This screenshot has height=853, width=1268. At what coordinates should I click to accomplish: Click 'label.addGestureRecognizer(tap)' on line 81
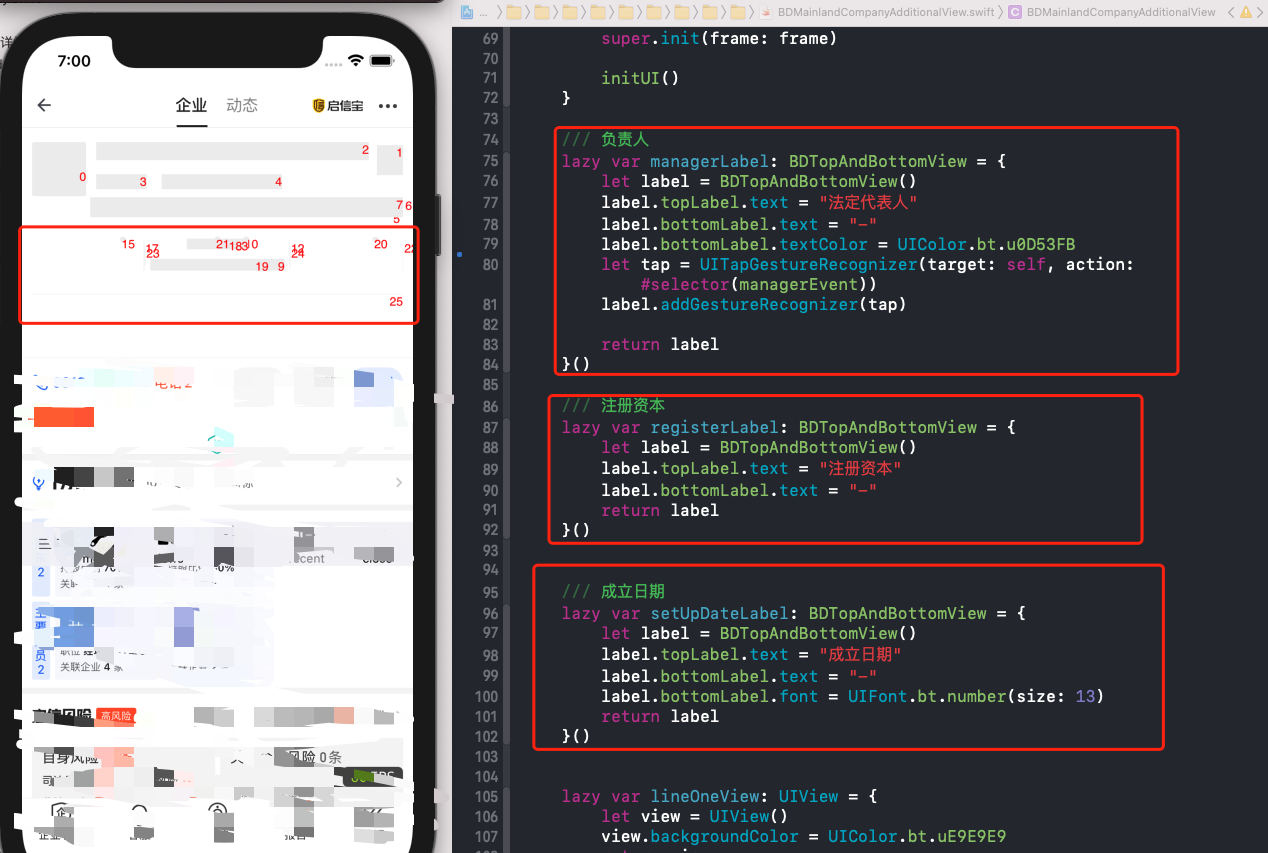pos(753,305)
